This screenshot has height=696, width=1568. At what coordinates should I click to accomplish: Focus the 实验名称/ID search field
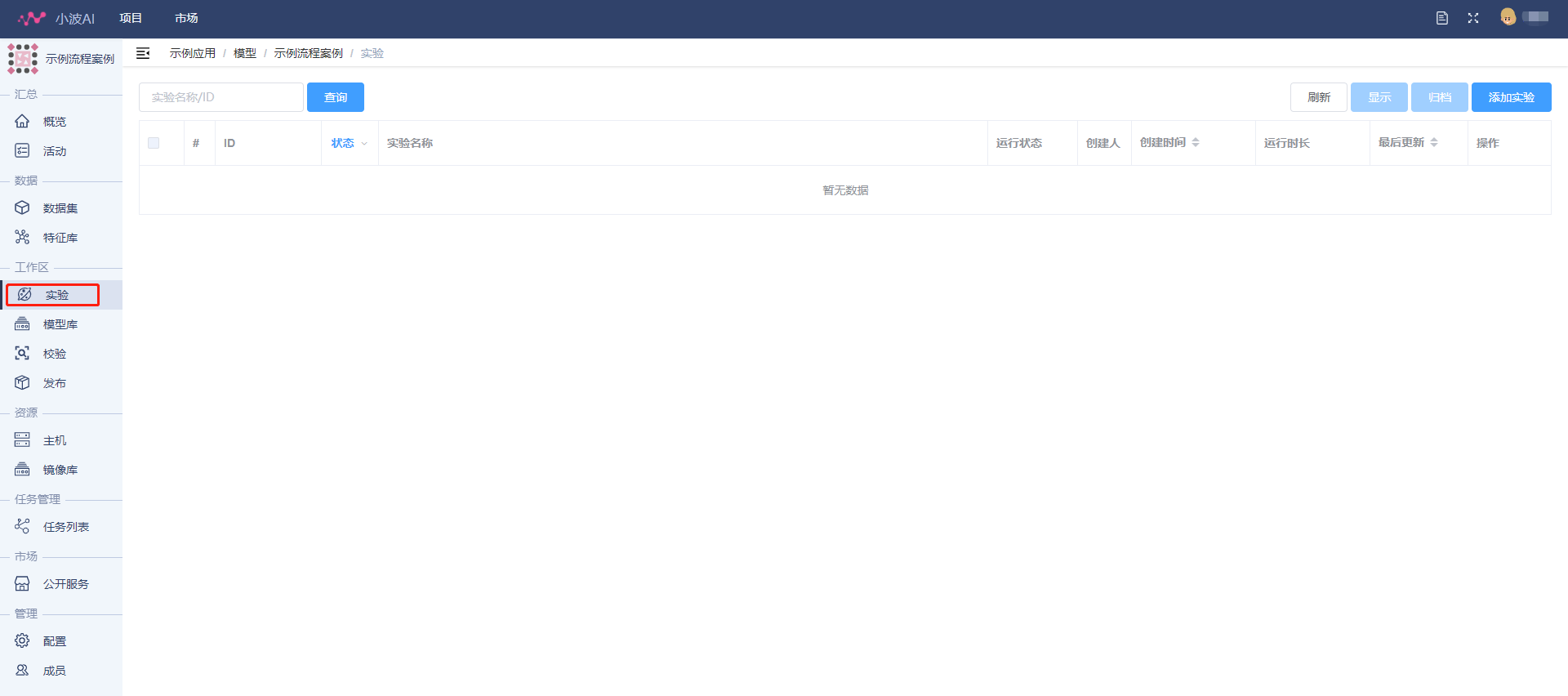(x=221, y=97)
